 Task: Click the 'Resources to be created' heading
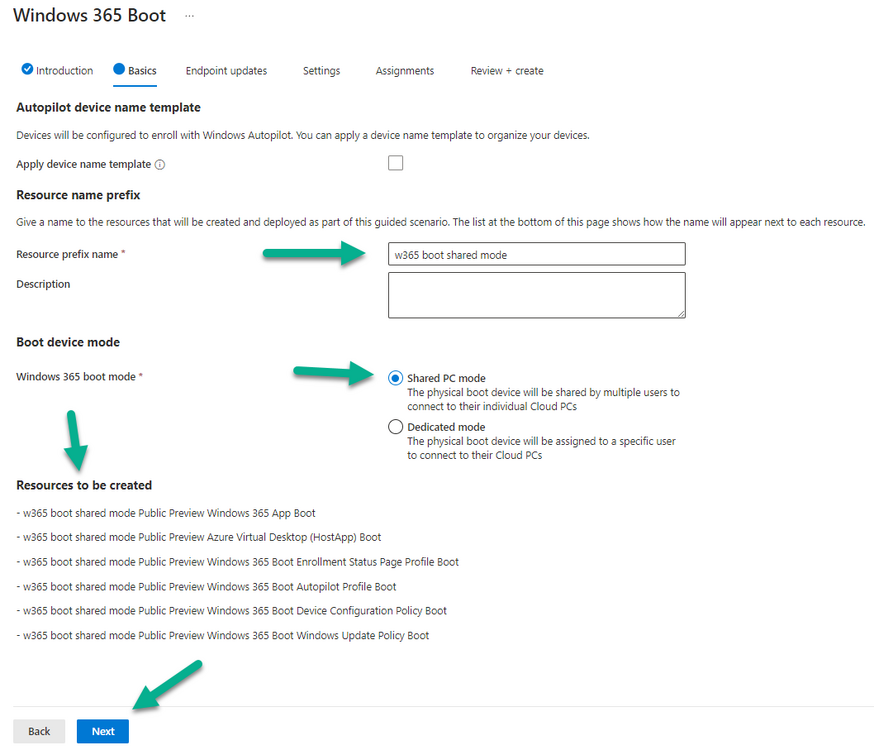[84, 485]
